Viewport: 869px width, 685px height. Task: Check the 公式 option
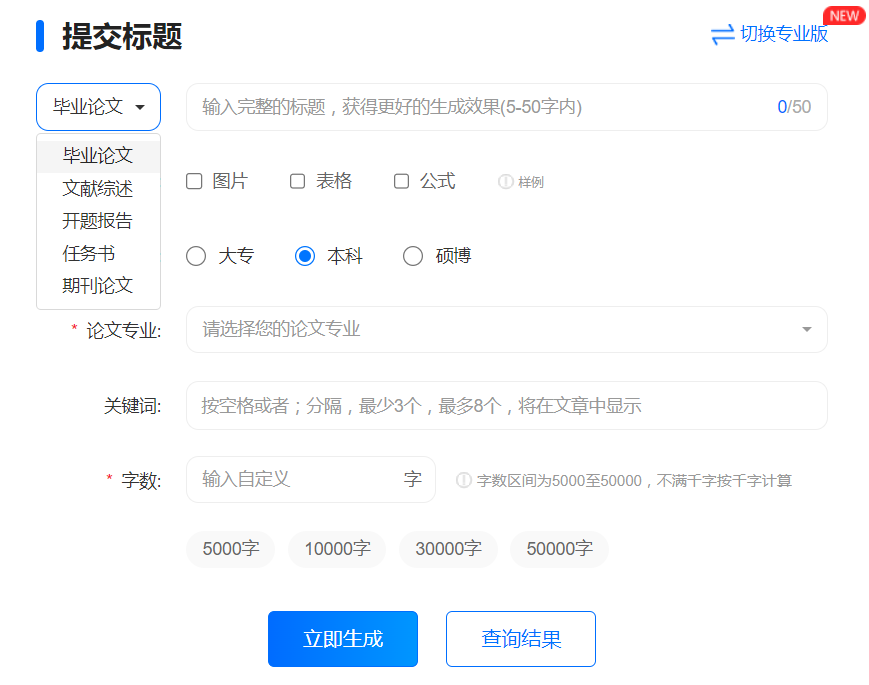(x=401, y=181)
